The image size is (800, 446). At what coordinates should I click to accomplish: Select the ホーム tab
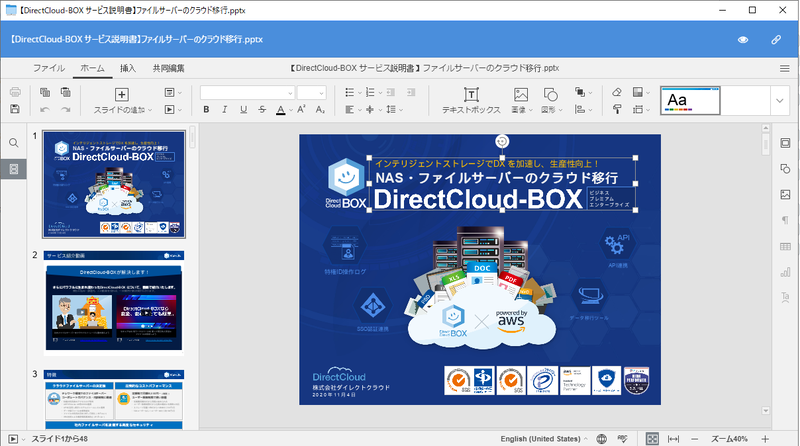point(92,68)
